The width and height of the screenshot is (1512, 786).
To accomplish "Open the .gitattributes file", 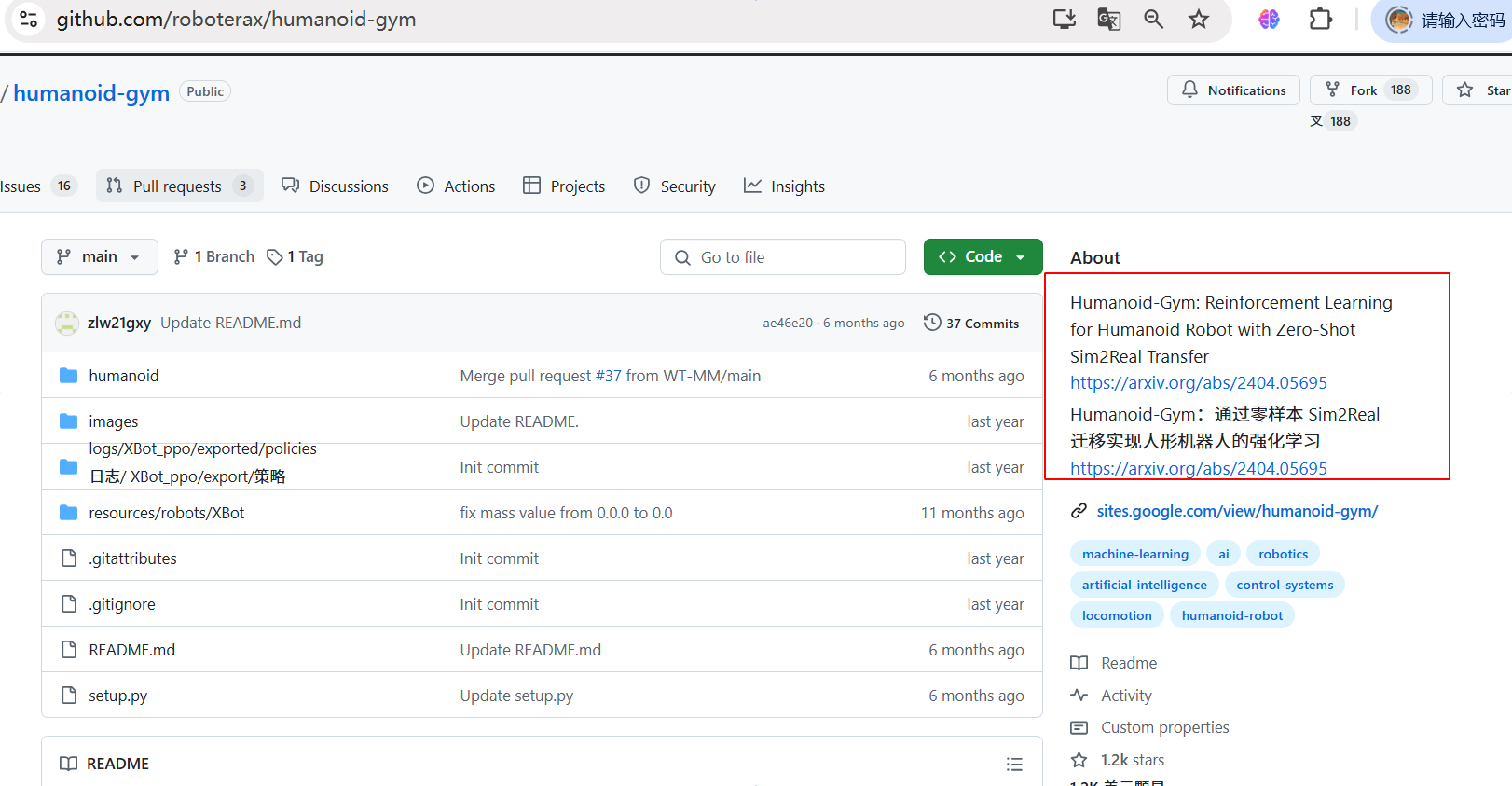I will (x=132, y=558).
